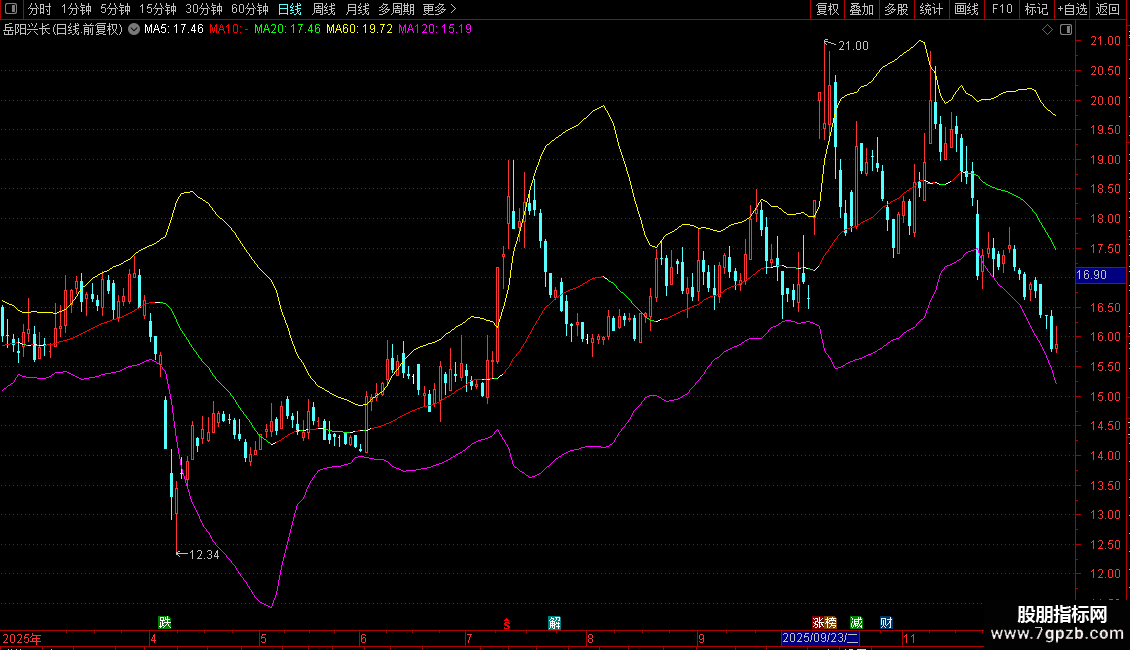Activate 画线 drawing tools
The width and height of the screenshot is (1130, 650).
[966, 9]
